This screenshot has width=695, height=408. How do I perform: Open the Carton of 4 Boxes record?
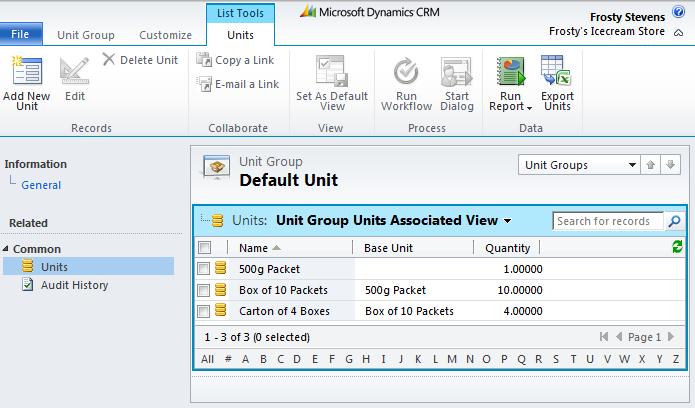click(285, 311)
